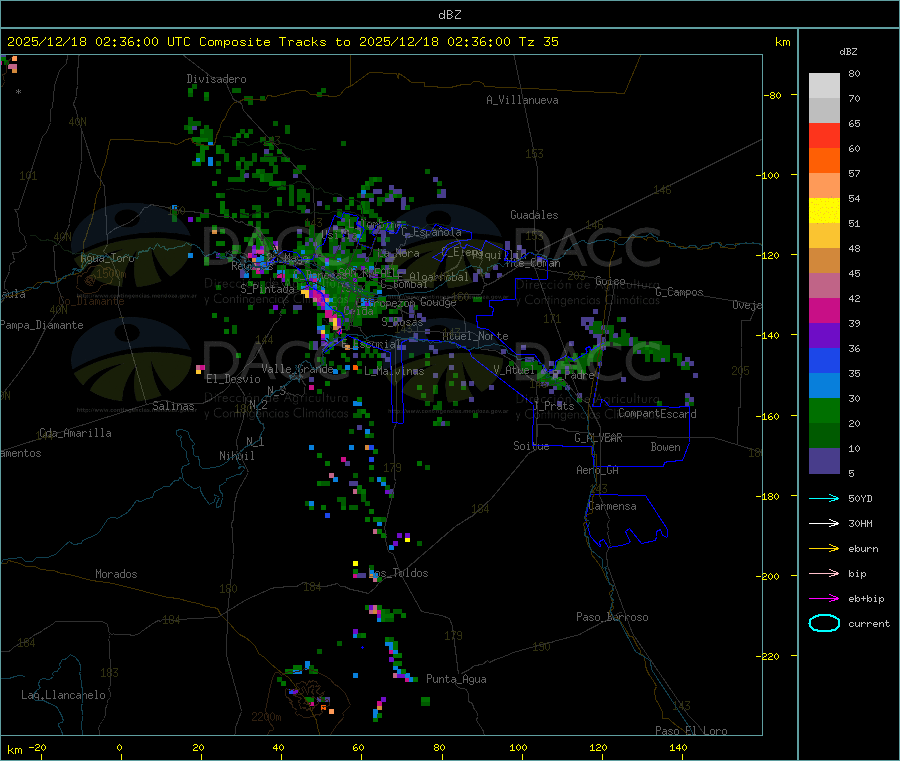Click the Guadales map label
900x761 pixels.
pyautogui.click(x=534, y=215)
